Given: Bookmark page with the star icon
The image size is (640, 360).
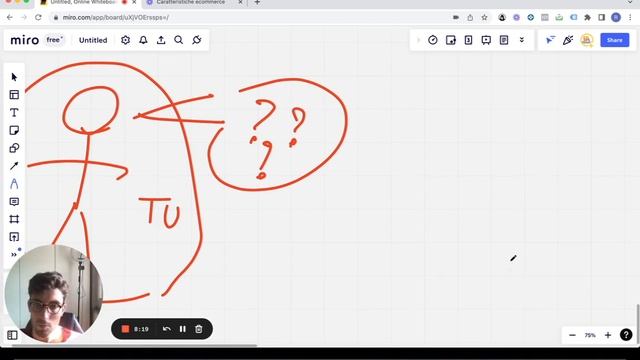Looking at the screenshot, I should pos(484,18).
